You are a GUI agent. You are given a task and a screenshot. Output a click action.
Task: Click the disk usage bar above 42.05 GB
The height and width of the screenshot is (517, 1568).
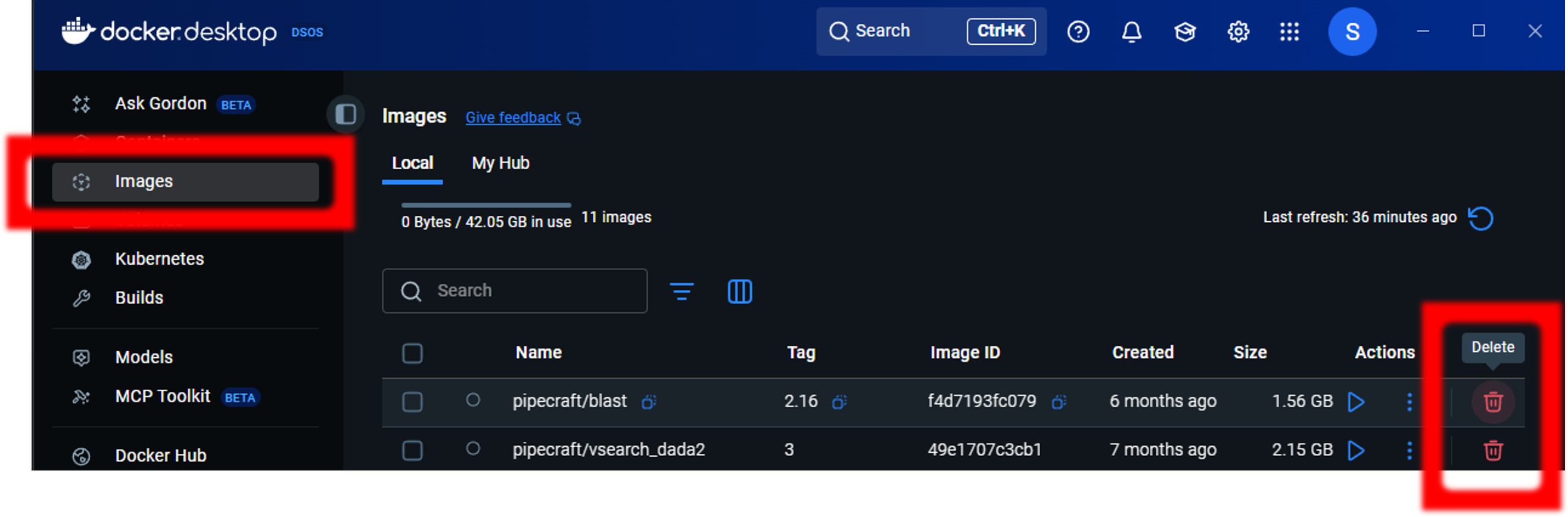pos(486,205)
